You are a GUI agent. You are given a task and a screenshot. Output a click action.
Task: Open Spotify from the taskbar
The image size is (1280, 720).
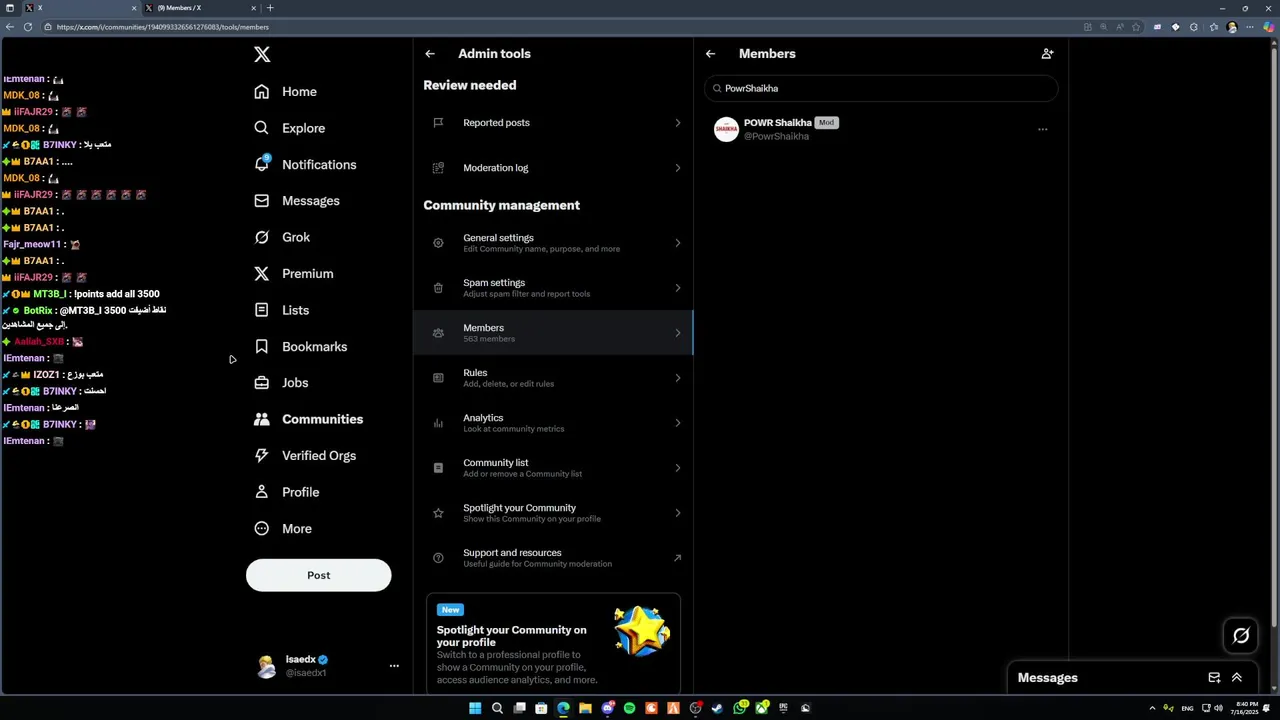[x=629, y=708]
